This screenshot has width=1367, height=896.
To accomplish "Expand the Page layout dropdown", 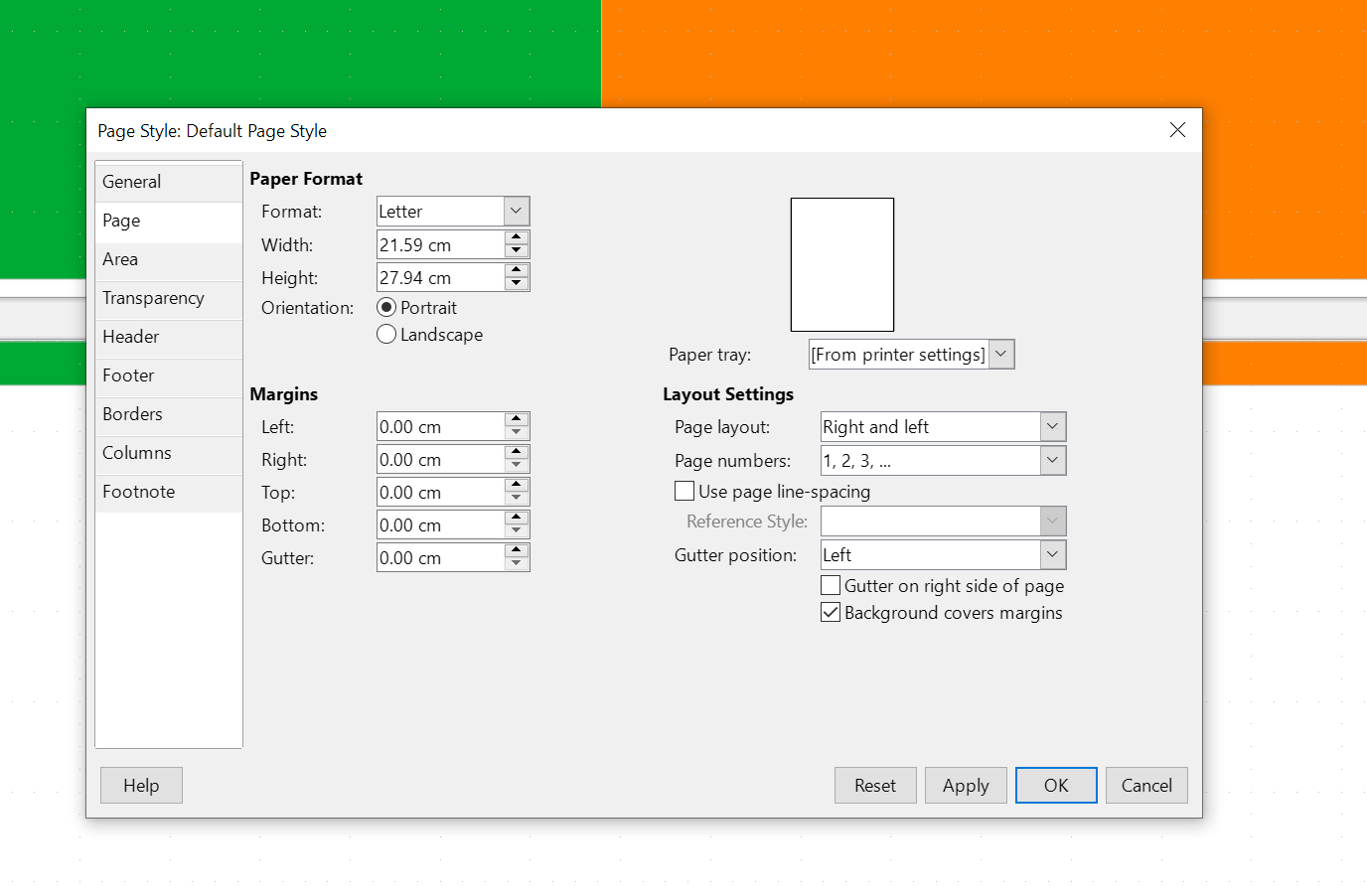I will coord(1053,427).
